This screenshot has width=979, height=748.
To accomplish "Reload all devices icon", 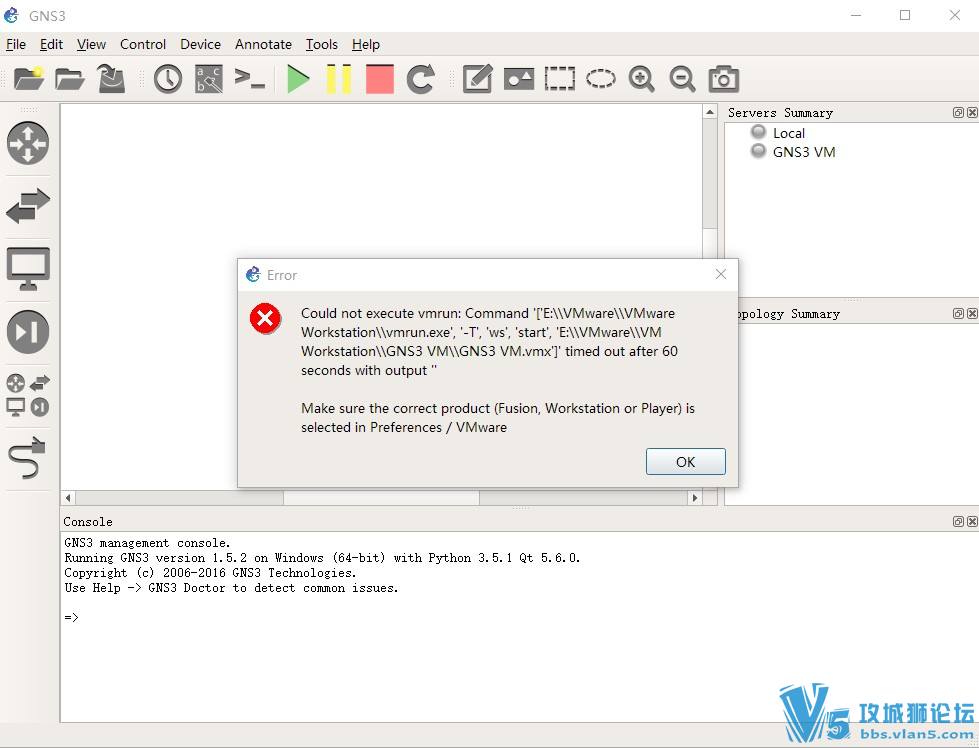I will coord(421,79).
